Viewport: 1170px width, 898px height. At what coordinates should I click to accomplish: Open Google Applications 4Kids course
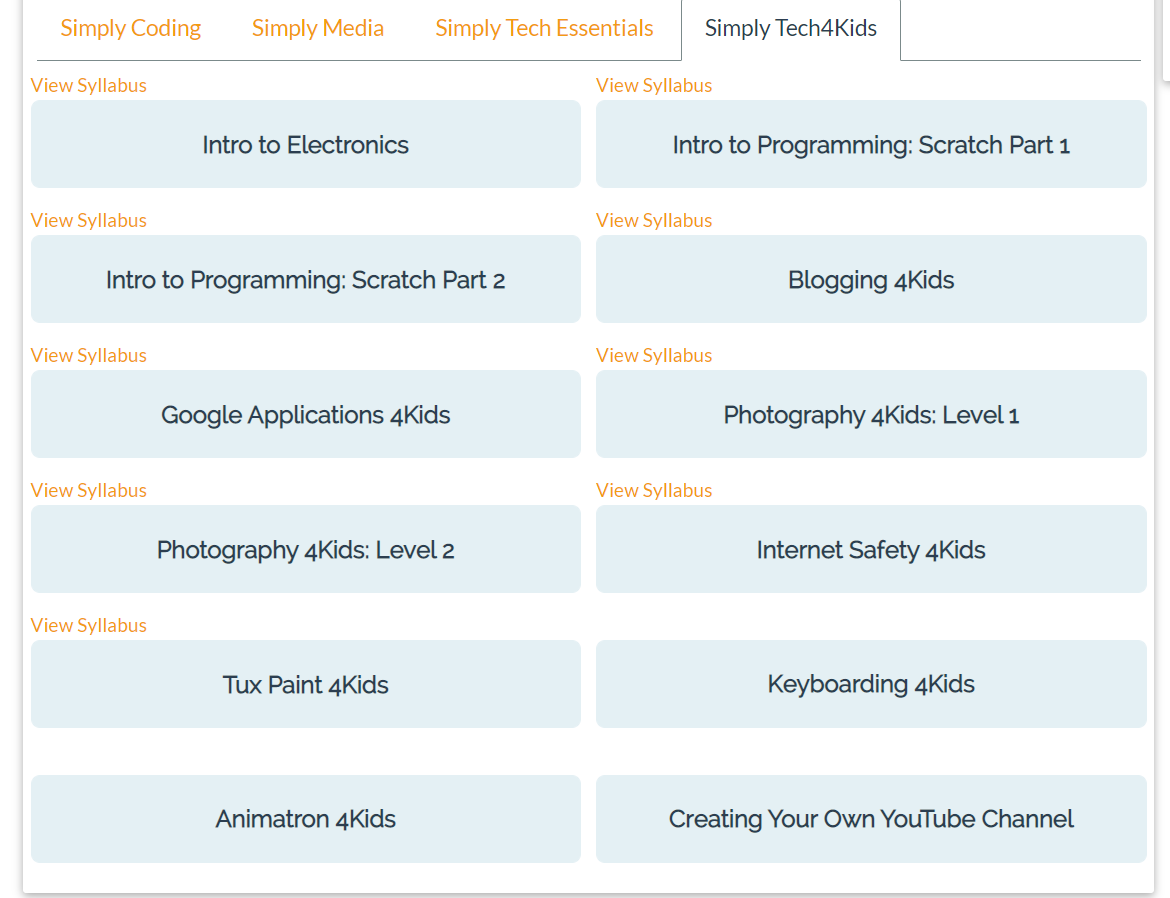(x=305, y=415)
